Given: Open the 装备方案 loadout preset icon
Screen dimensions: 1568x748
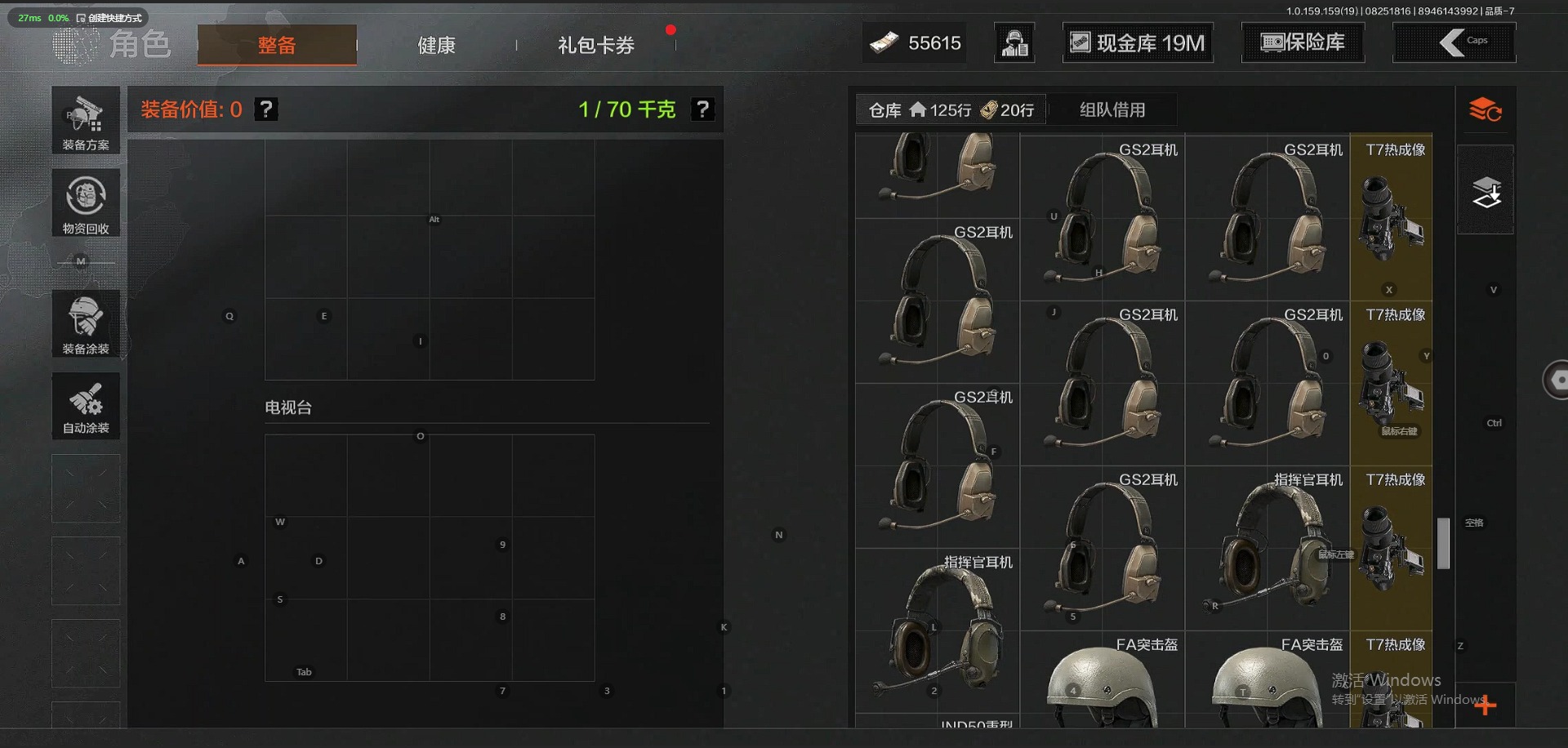Looking at the screenshot, I should [x=86, y=120].
